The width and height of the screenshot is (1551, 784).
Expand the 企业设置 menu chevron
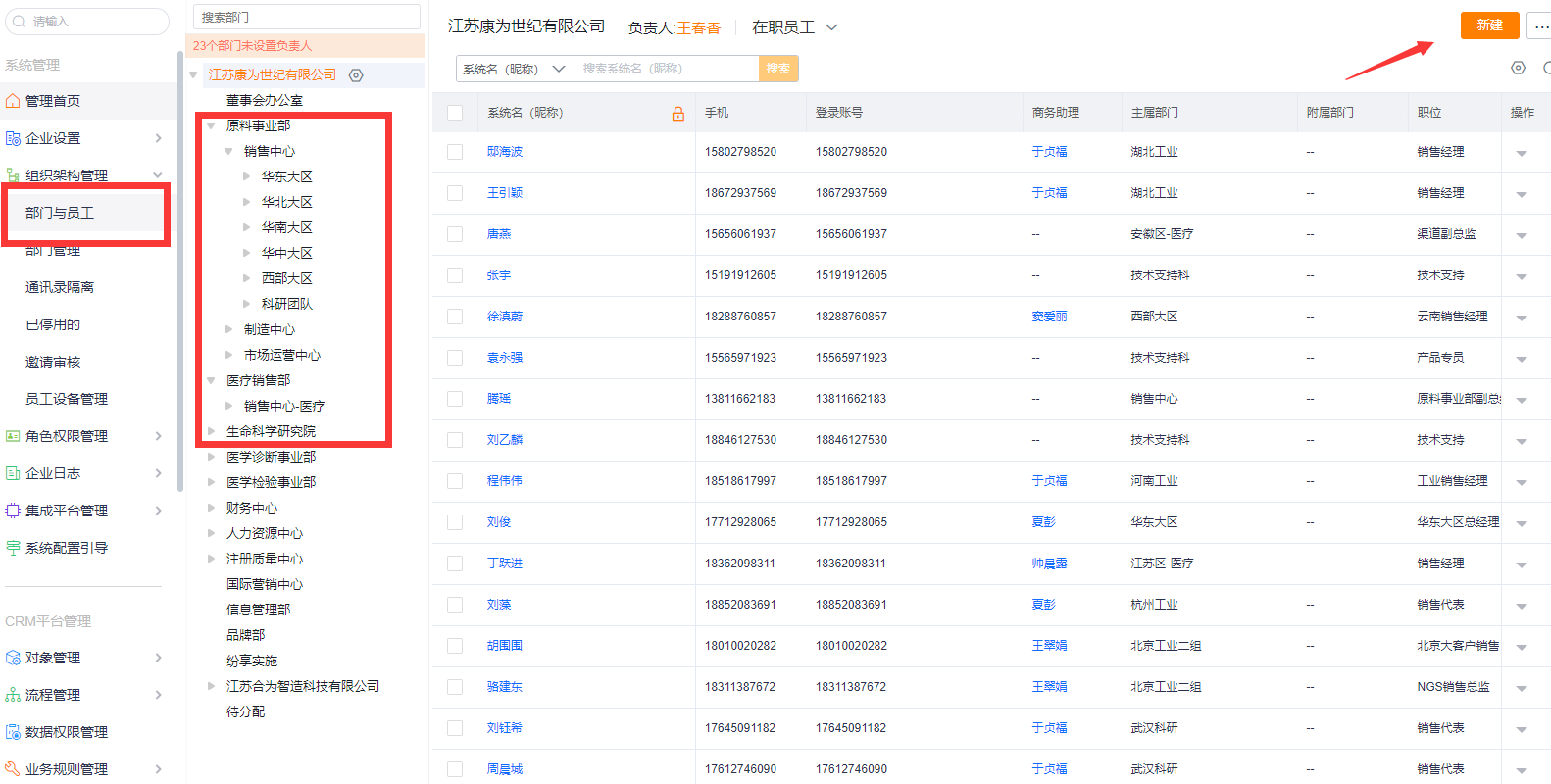(158, 138)
